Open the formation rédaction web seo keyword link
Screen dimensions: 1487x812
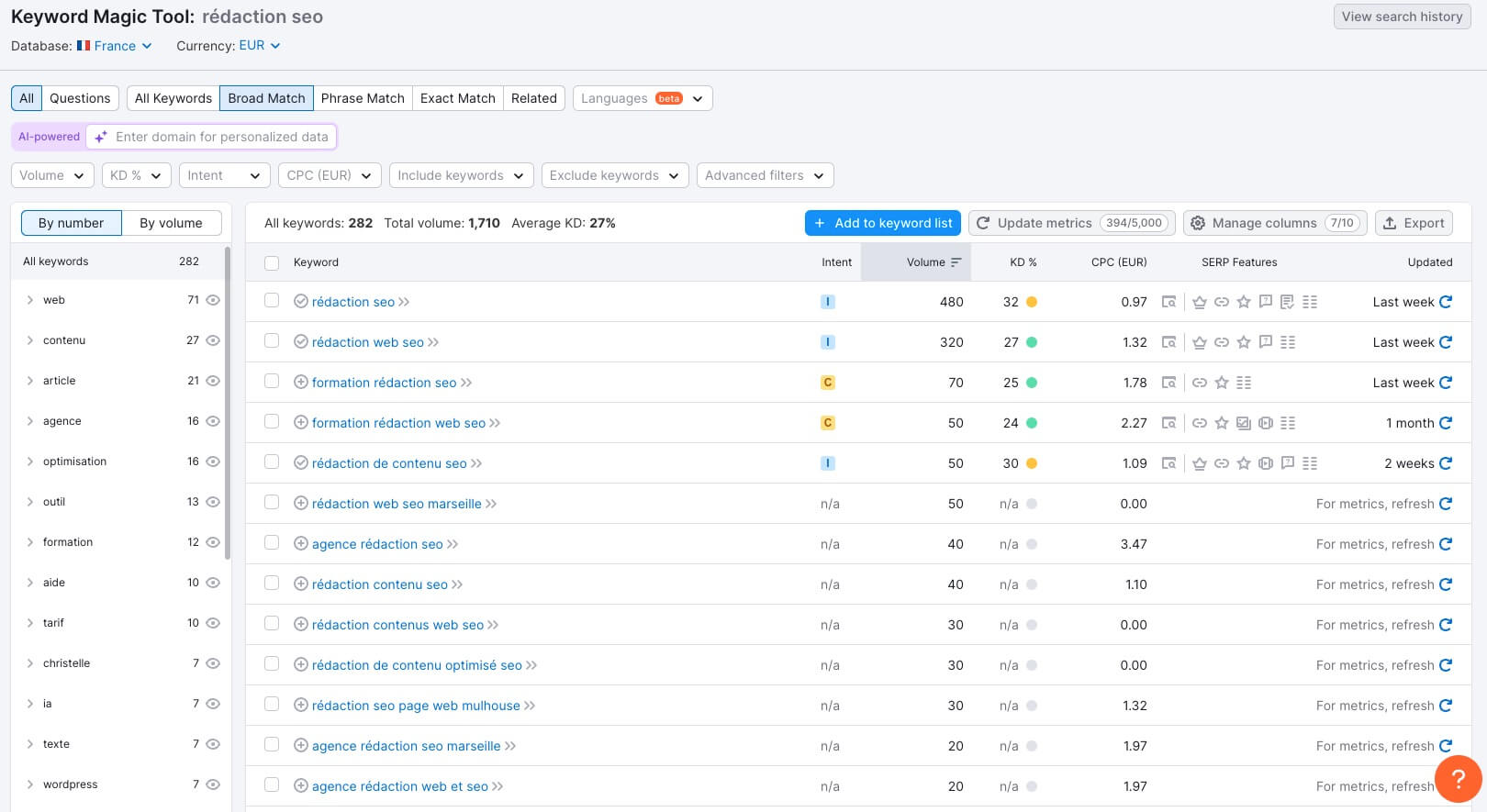tap(398, 423)
